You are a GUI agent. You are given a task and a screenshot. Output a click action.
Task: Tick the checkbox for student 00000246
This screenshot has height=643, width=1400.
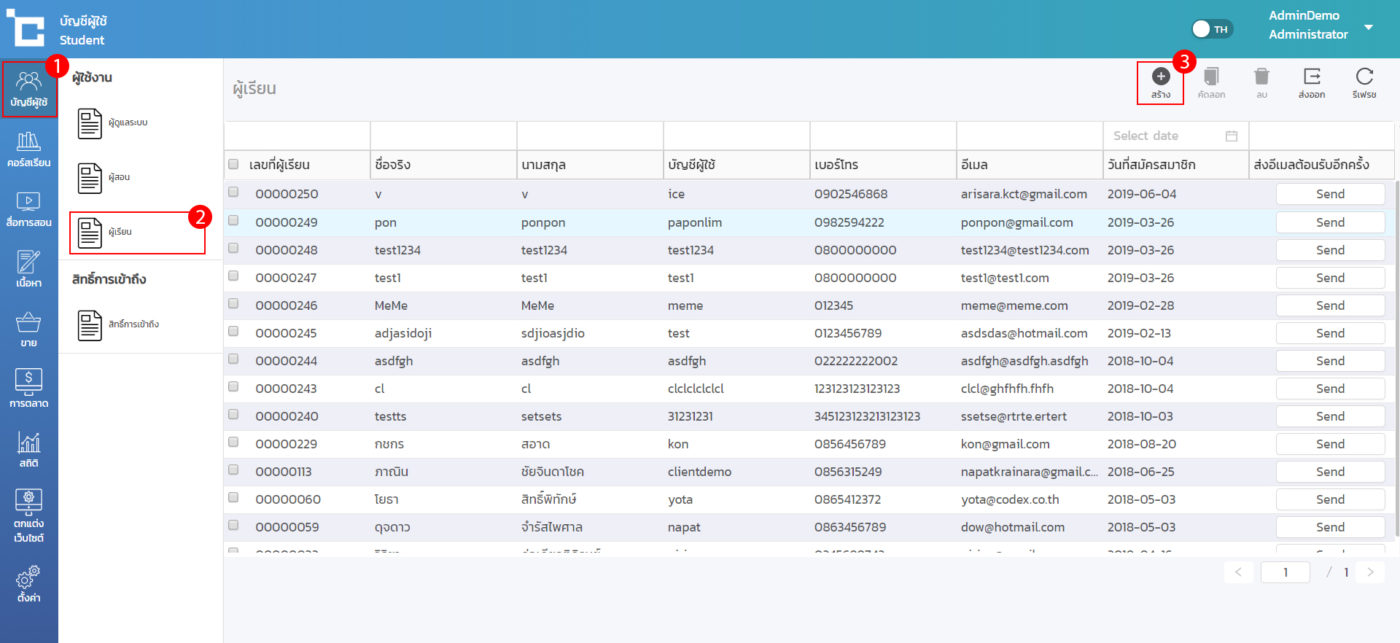coord(233,304)
